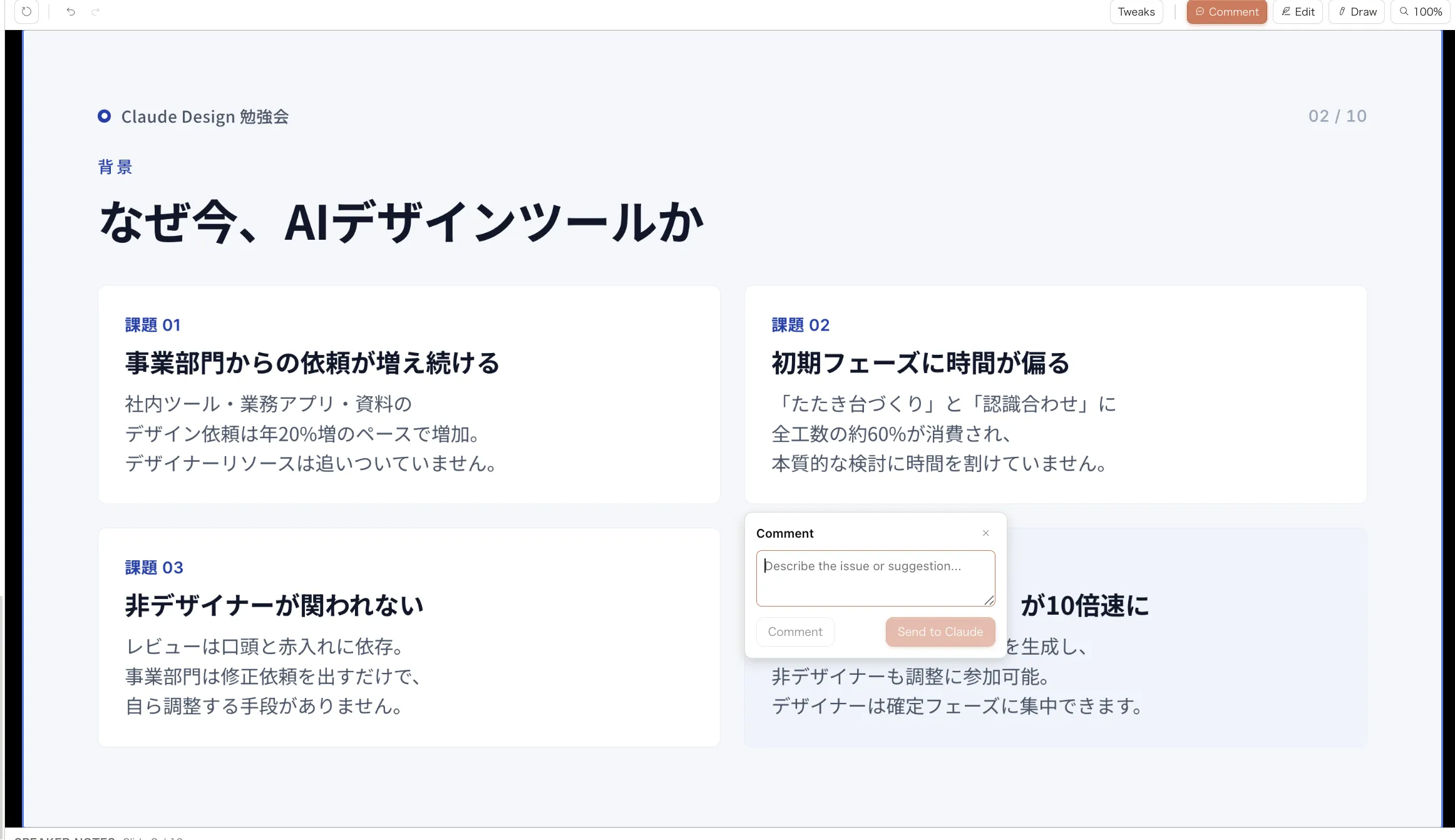
Task: Switch to the Draw tab
Action: tap(1356, 11)
